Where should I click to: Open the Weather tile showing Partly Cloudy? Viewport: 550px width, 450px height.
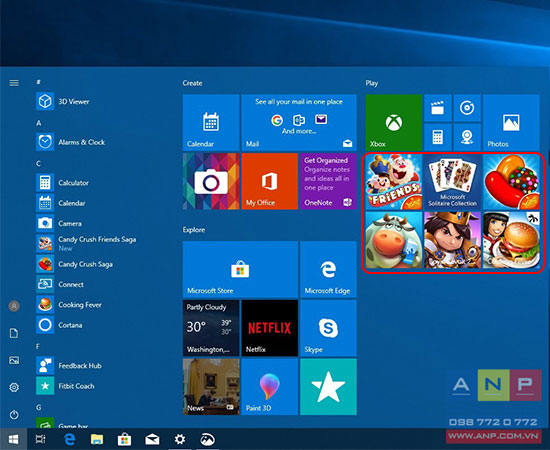point(211,328)
